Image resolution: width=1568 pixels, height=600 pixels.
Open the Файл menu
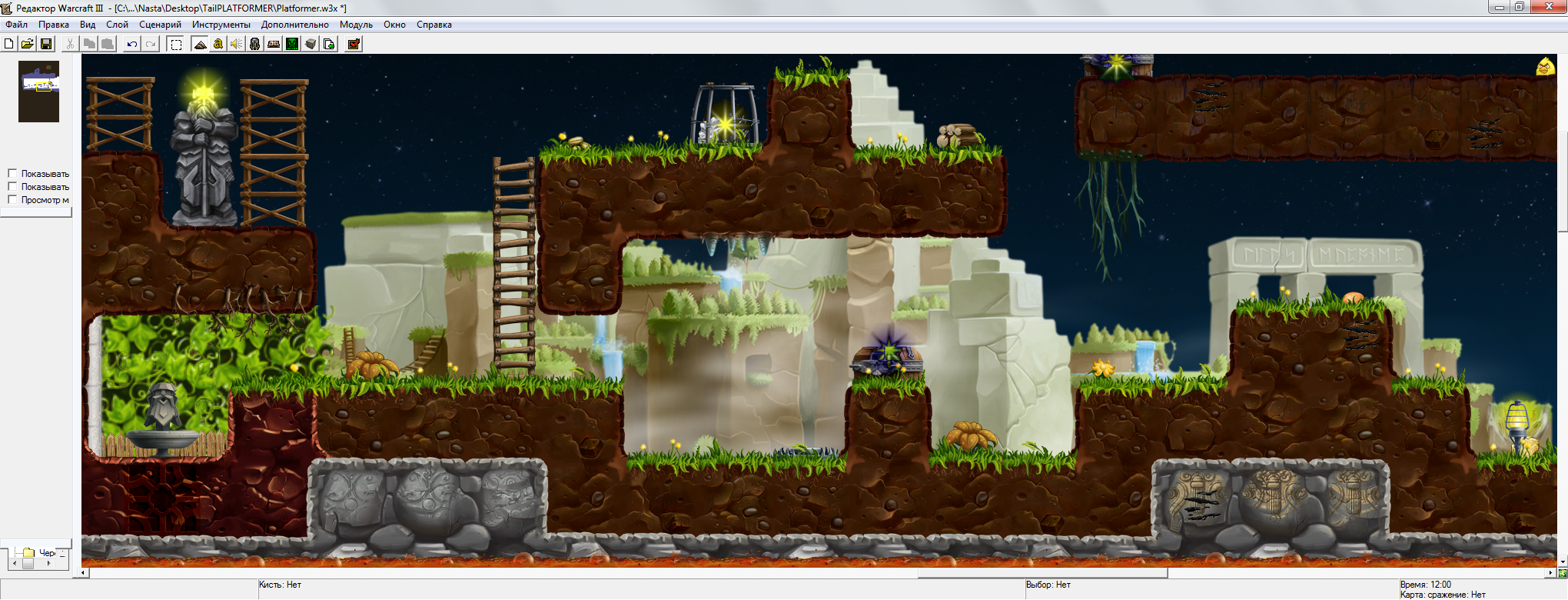(x=16, y=25)
